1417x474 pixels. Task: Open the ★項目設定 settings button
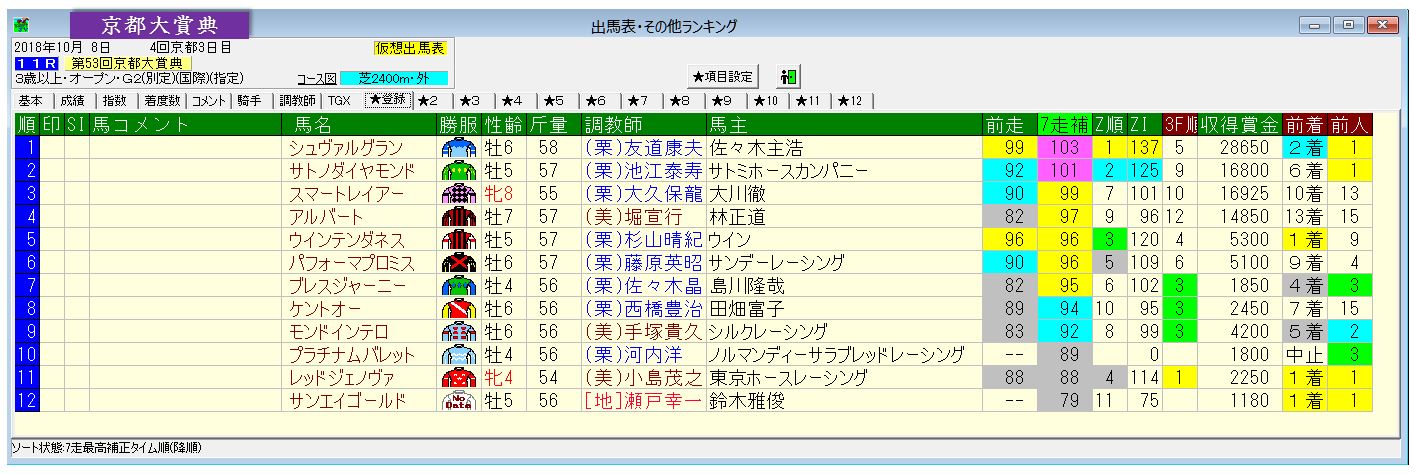[723, 76]
